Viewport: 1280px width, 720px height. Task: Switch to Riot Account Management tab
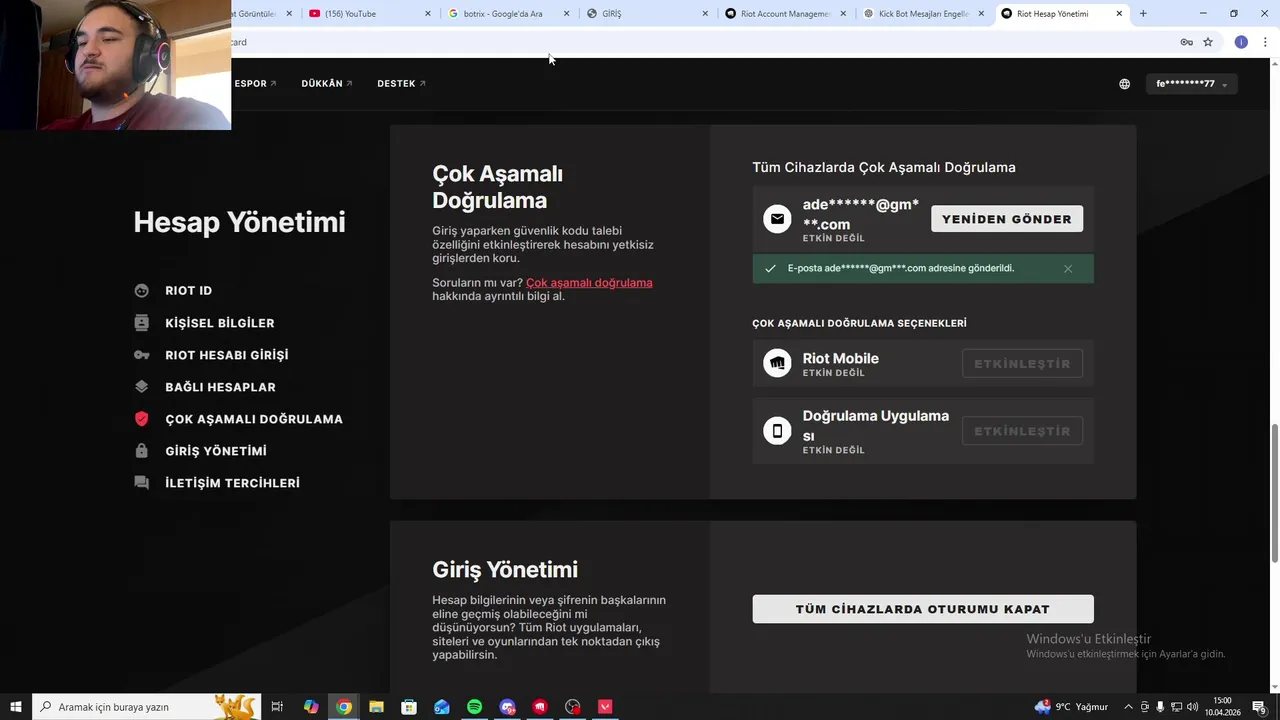click(x=784, y=14)
